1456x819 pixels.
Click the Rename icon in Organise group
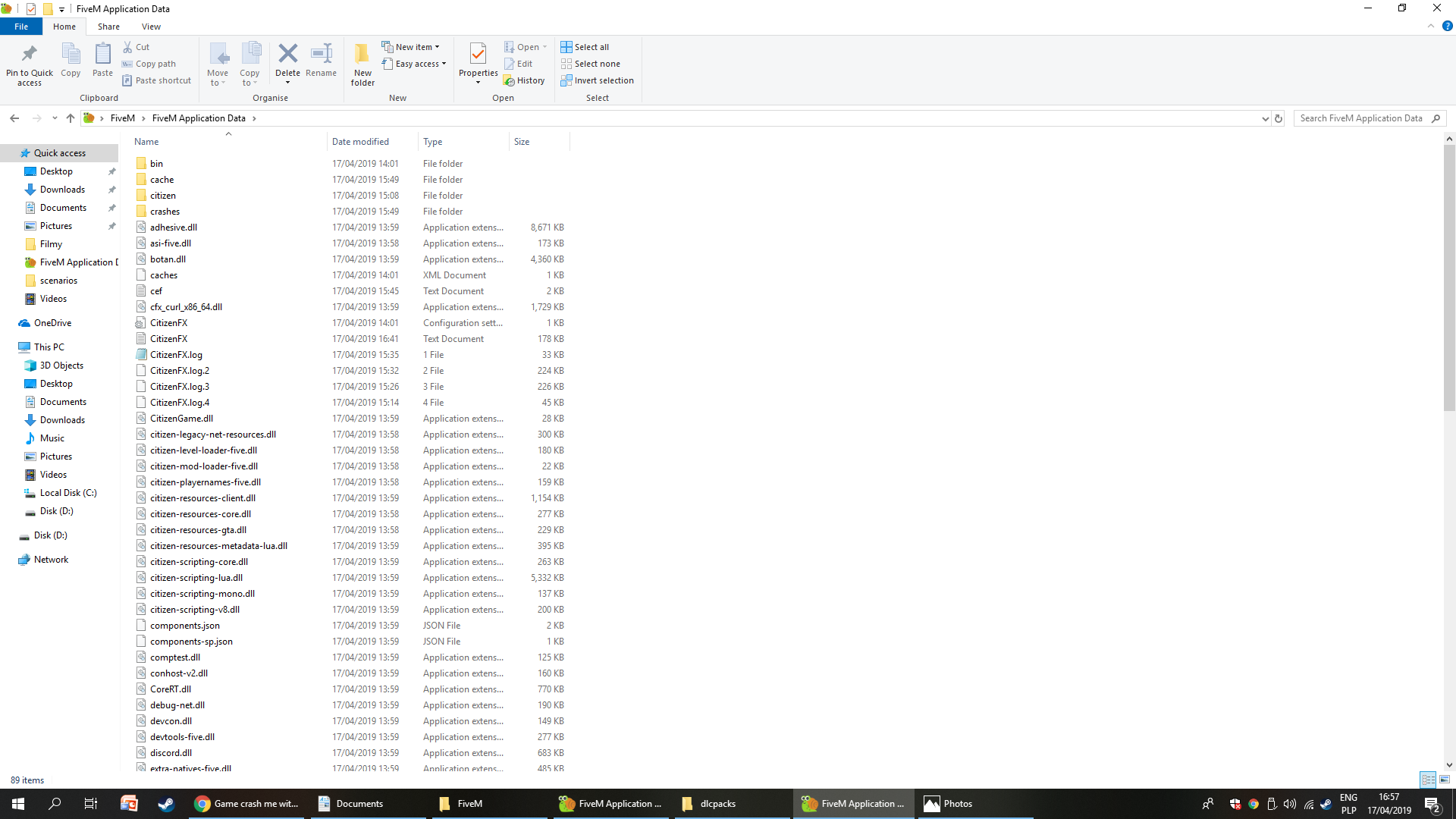tap(322, 61)
